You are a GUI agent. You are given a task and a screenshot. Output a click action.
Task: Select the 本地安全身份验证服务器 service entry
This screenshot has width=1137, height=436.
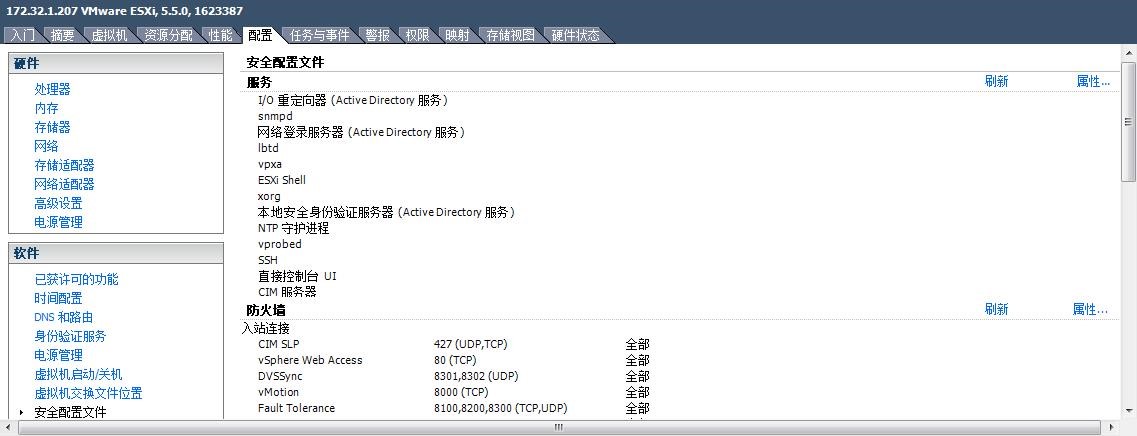coord(386,212)
